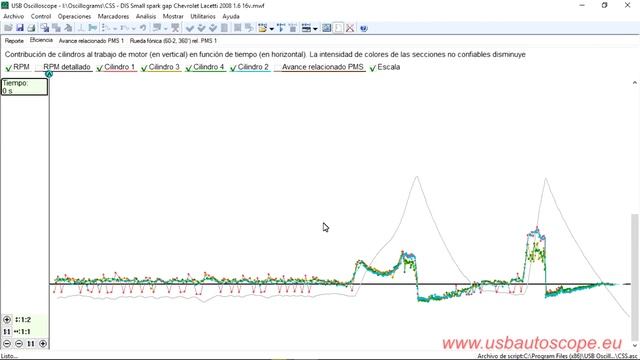Screen dimensions: 640x360
Task: Click the vertical scrollbar thumb
Action: (634, 276)
